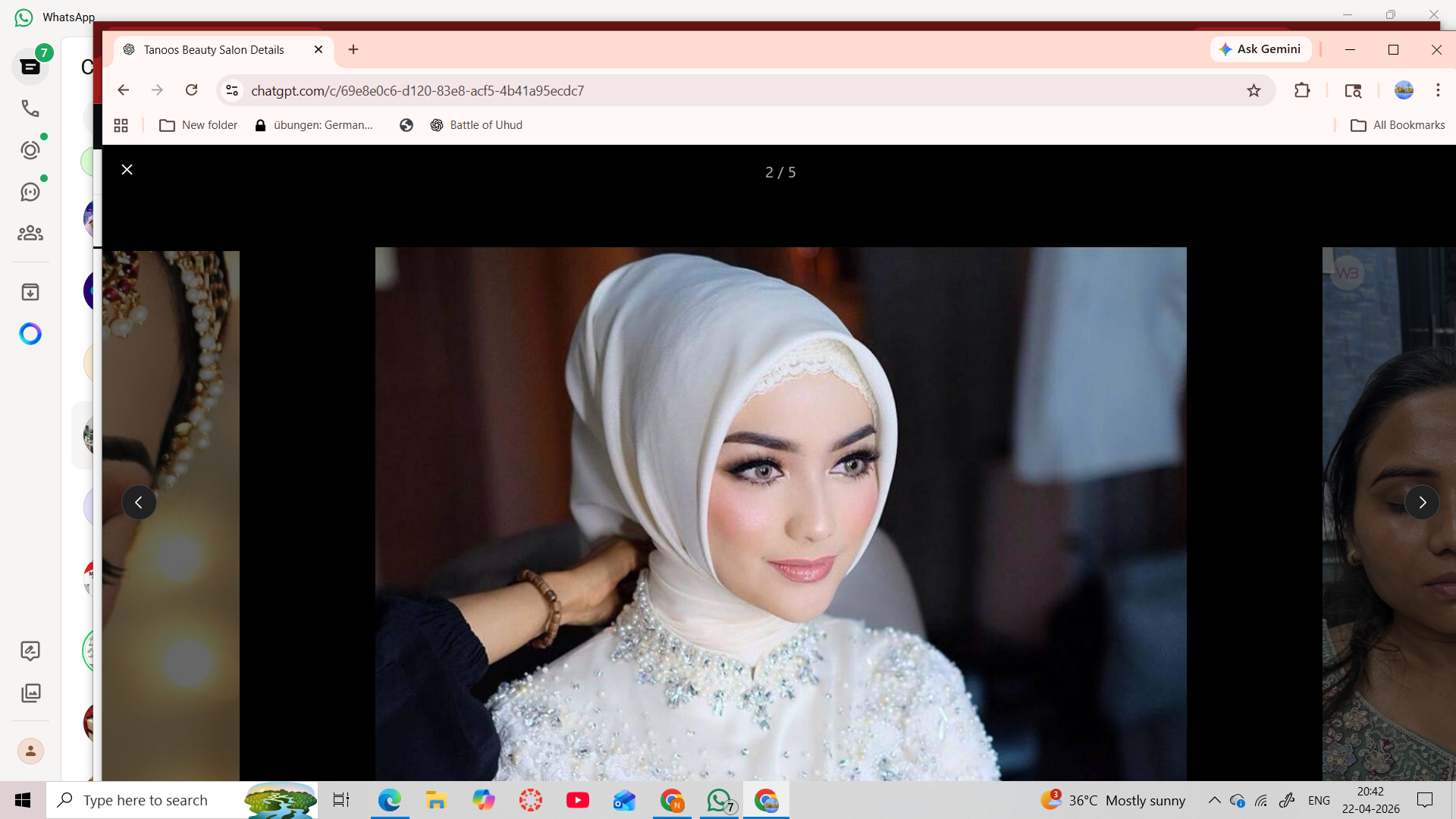Open the globe icon bookmark
The height and width of the screenshot is (819, 1456).
click(406, 125)
